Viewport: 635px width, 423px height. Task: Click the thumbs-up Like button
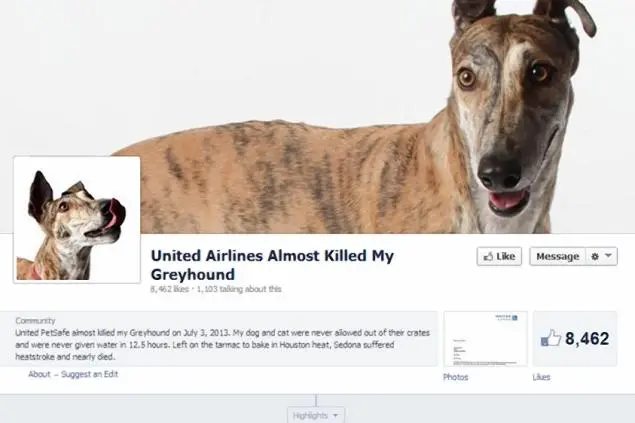pos(499,257)
